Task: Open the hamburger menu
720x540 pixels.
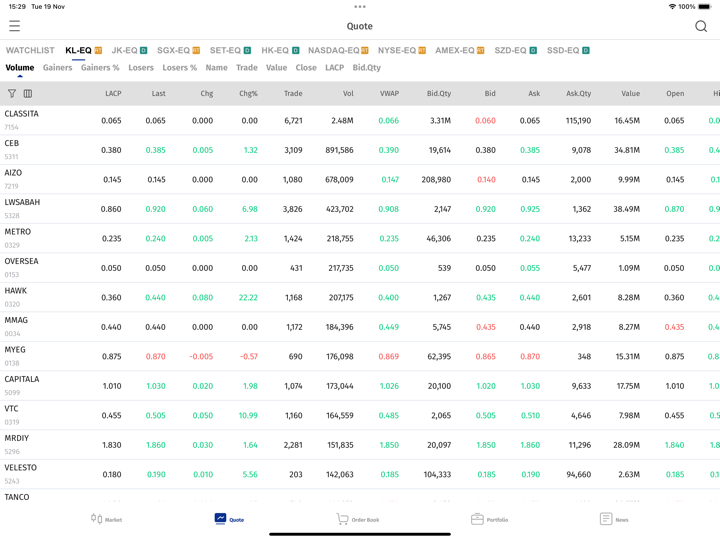Action: (x=14, y=26)
